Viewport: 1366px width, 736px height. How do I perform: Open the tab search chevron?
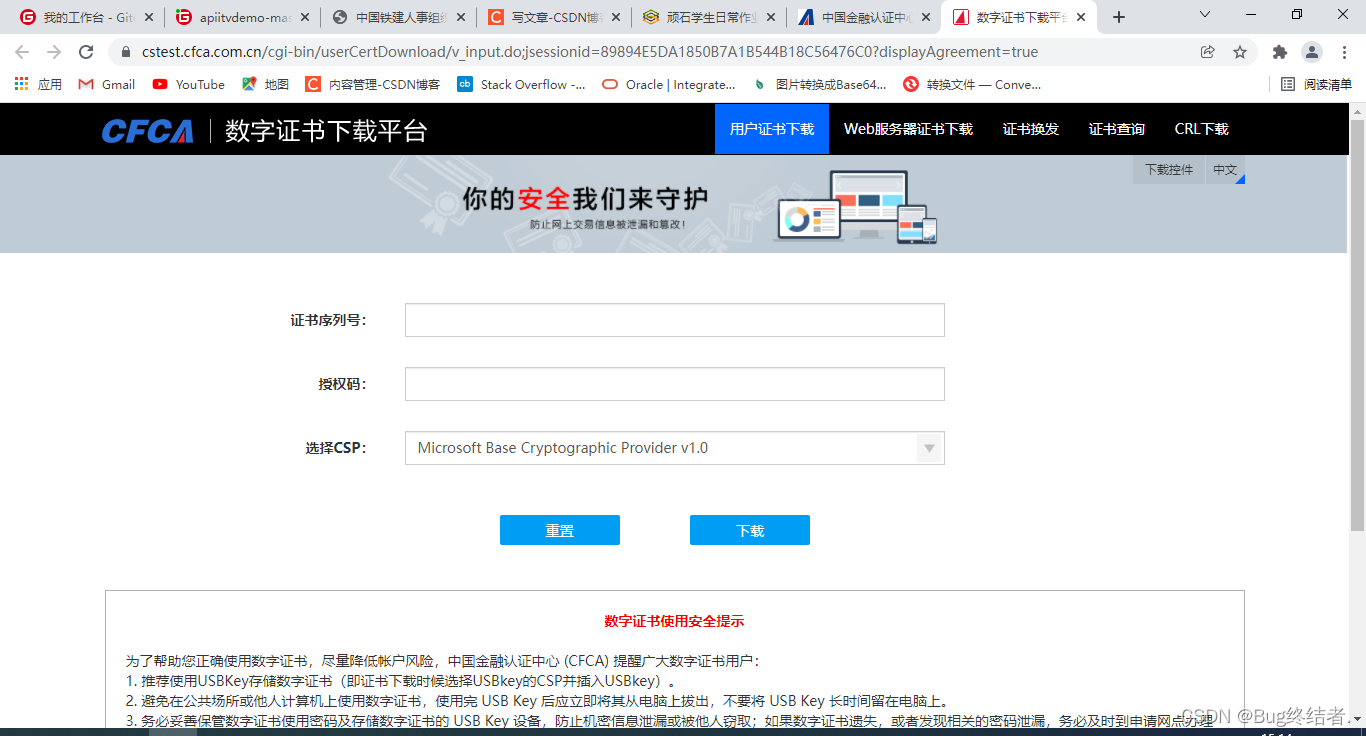pos(1205,15)
